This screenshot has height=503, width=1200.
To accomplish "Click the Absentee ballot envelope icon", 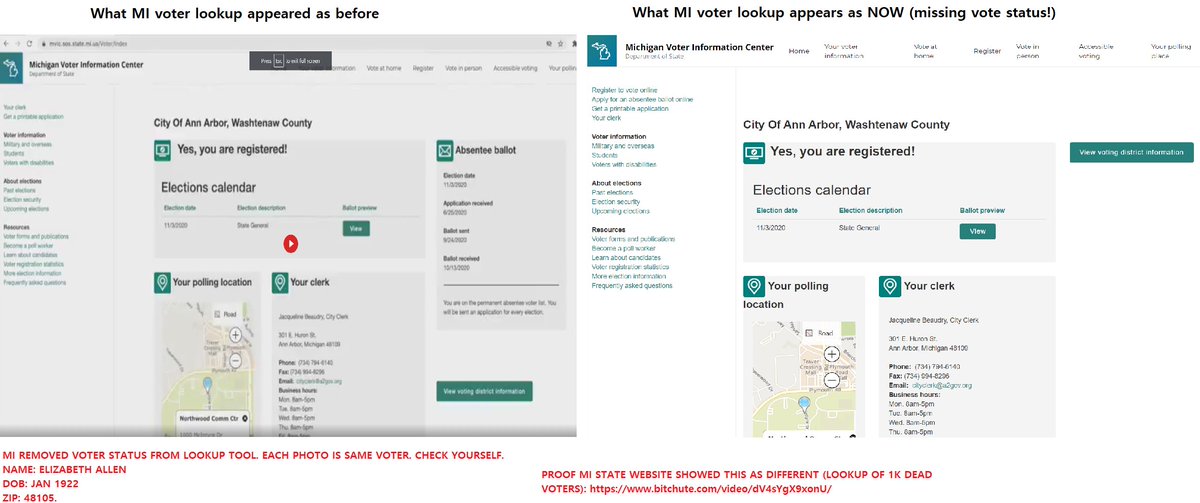I will pyautogui.click(x=445, y=150).
